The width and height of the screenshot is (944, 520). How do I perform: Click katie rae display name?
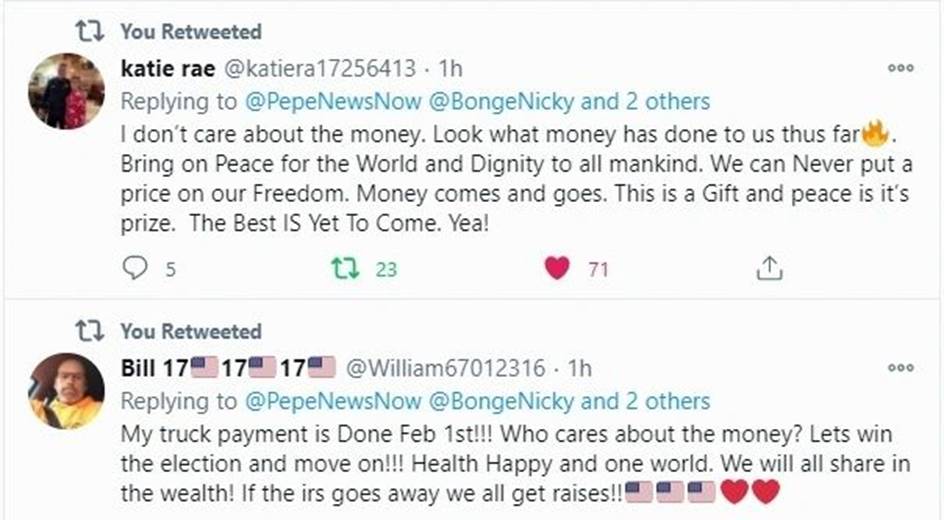click(168, 69)
